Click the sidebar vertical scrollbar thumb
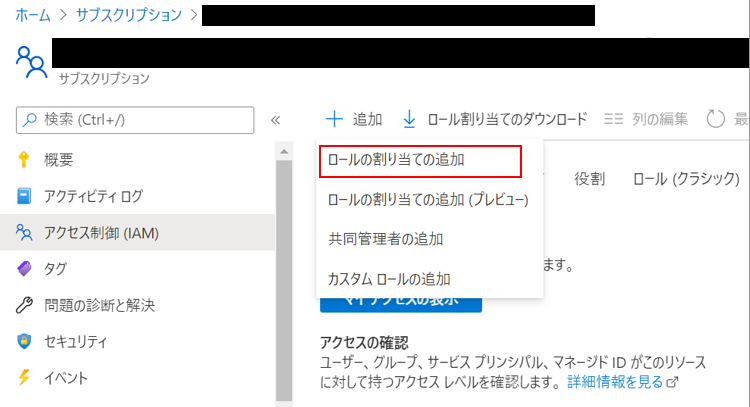 284,281
